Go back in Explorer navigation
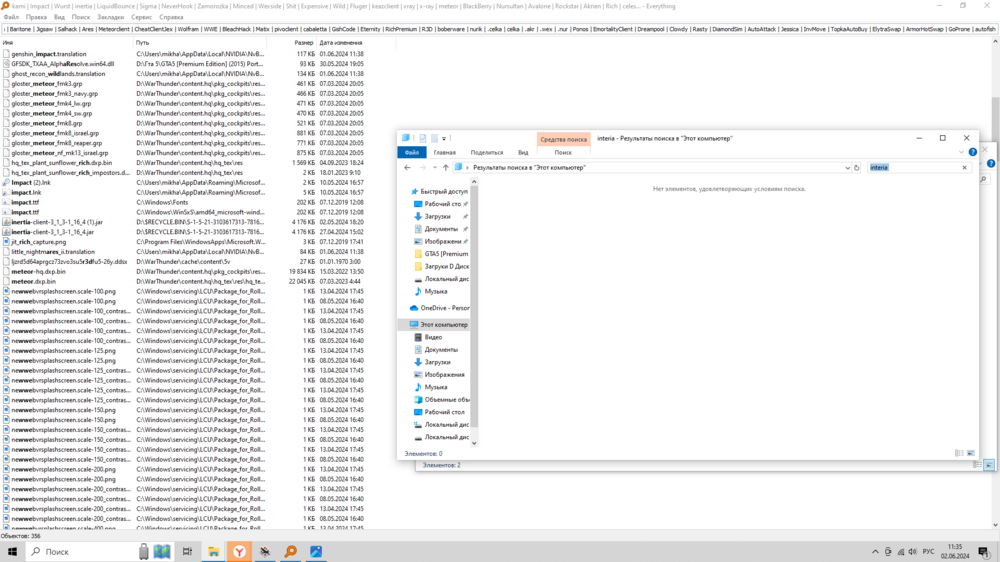 pos(408,168)
